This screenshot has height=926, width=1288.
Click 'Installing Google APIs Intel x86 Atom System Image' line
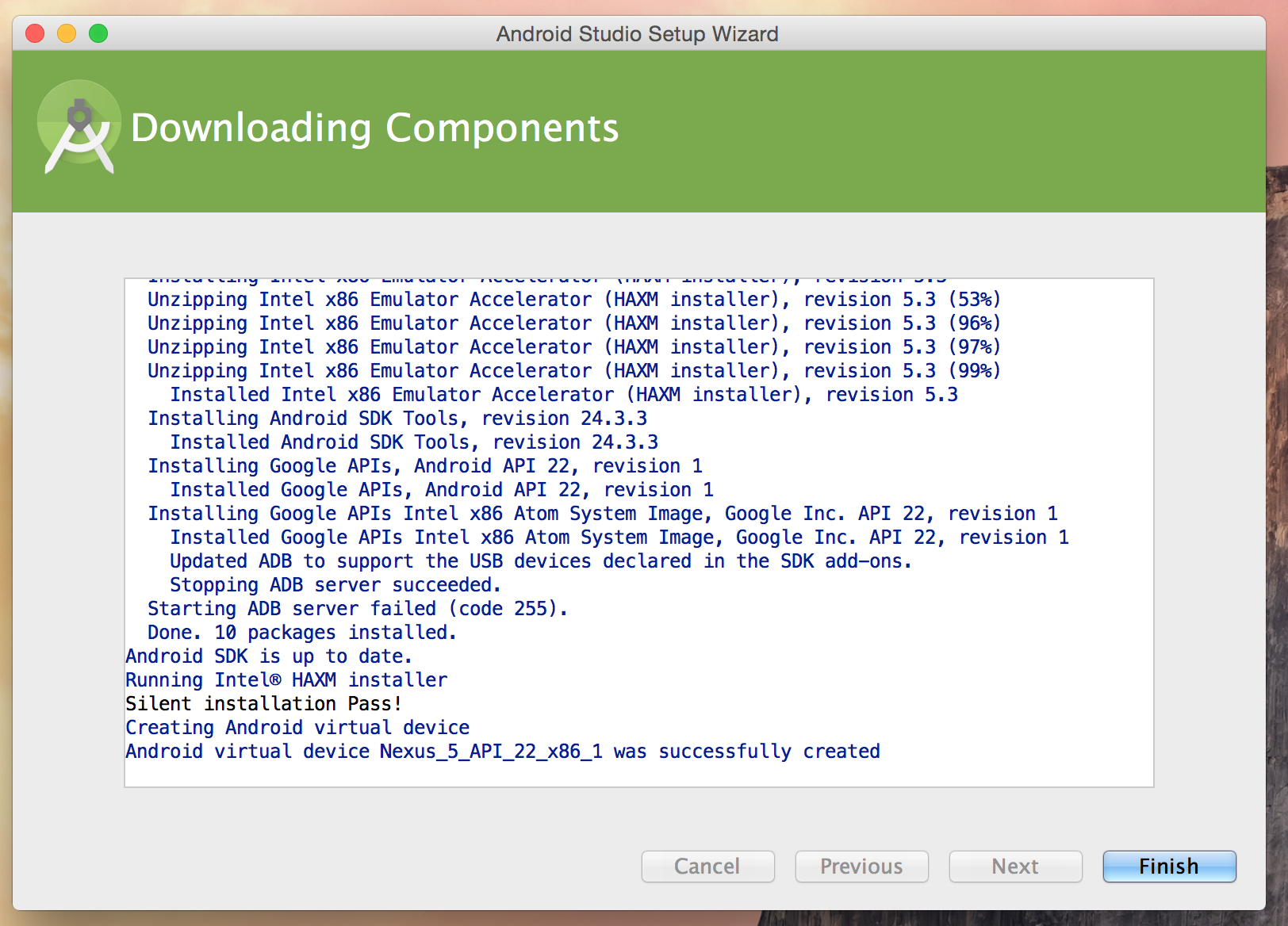click(x=603, y=514)
